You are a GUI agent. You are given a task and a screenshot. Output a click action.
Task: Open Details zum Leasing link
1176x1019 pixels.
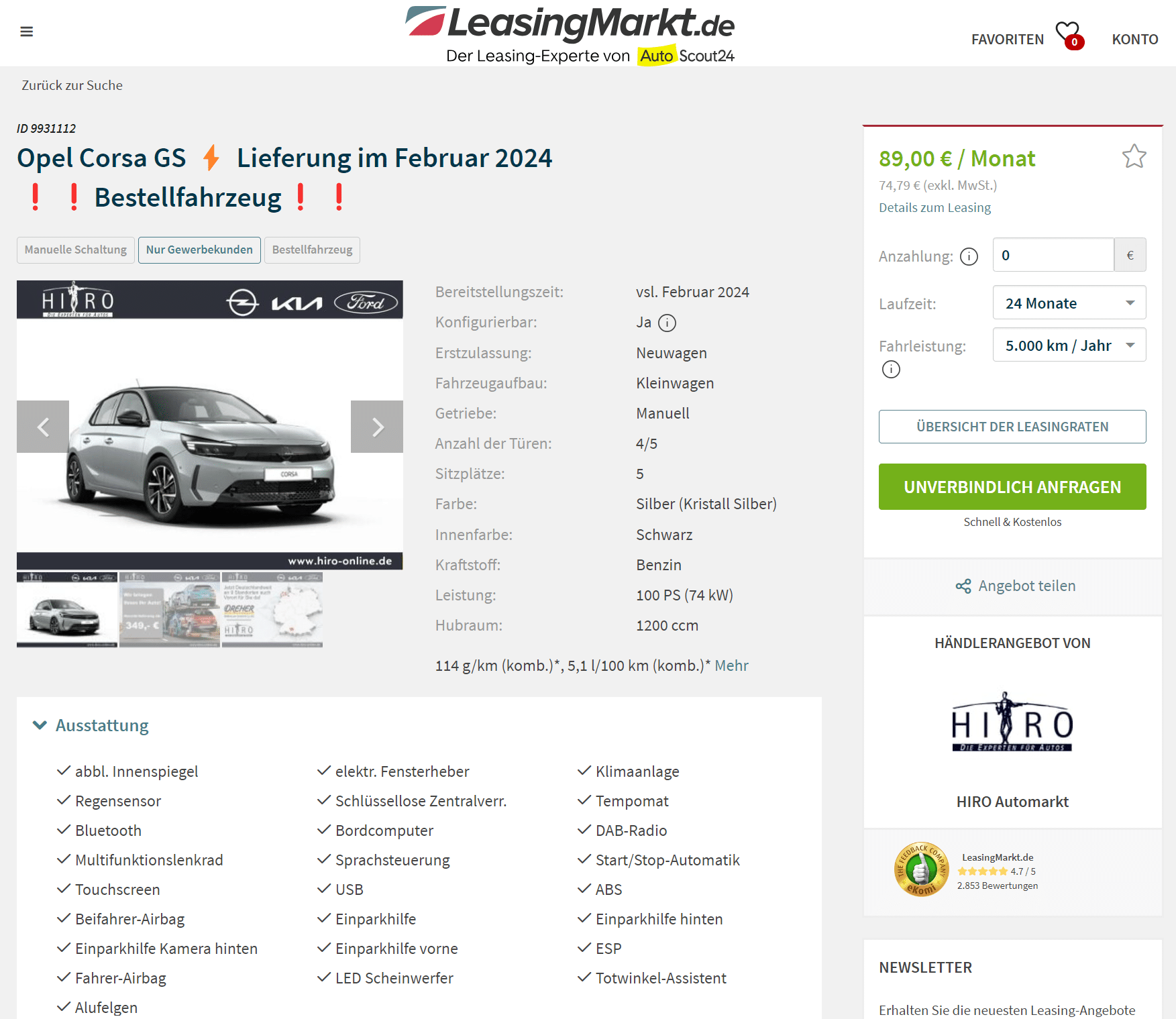[x=934, y=208]
